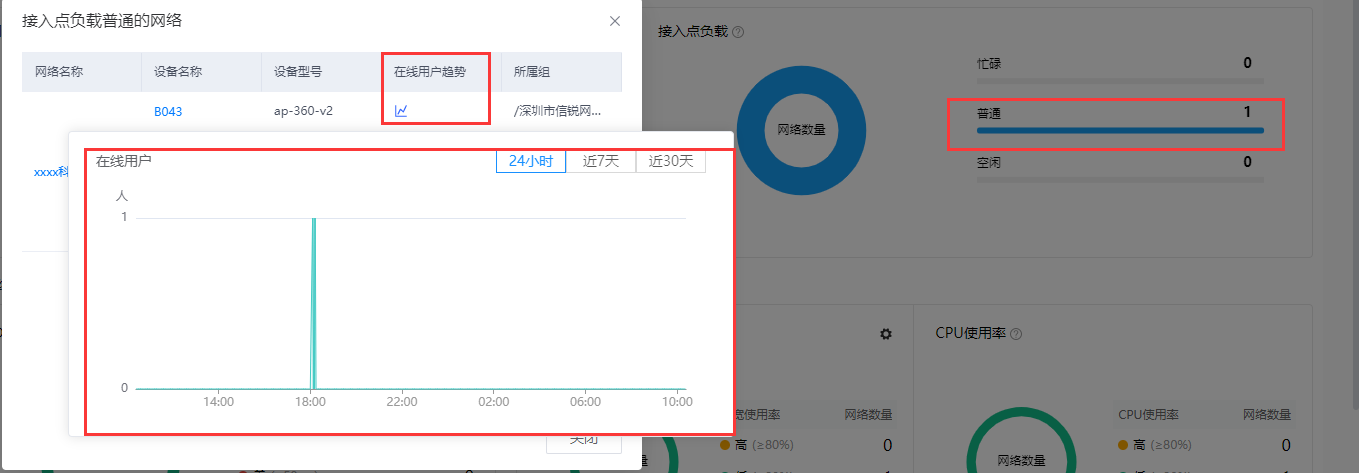
Task: Click the 网络名称 column header
Action: (58, 72)
